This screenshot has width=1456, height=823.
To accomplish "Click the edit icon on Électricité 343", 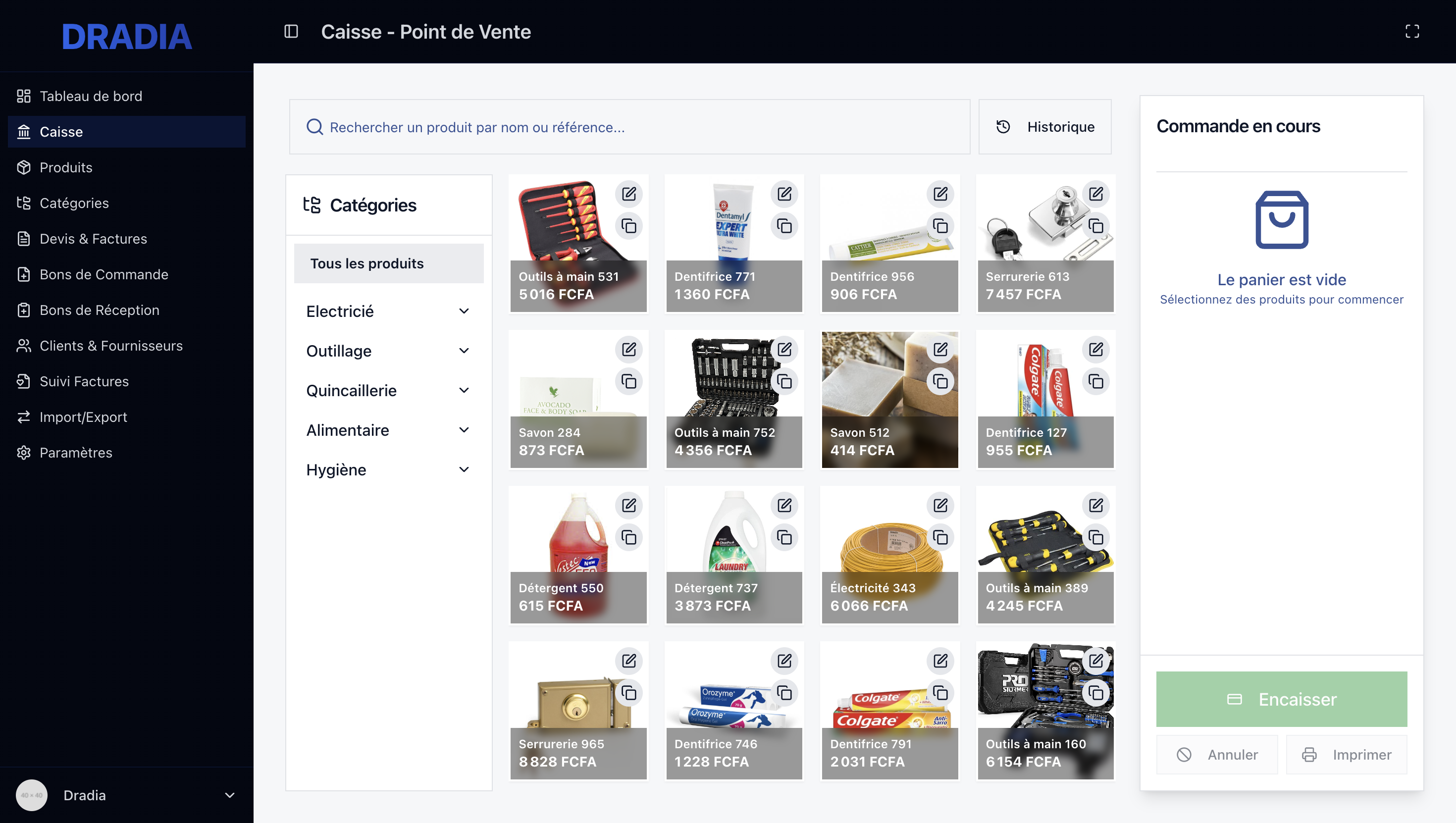I will pos(940,505).
